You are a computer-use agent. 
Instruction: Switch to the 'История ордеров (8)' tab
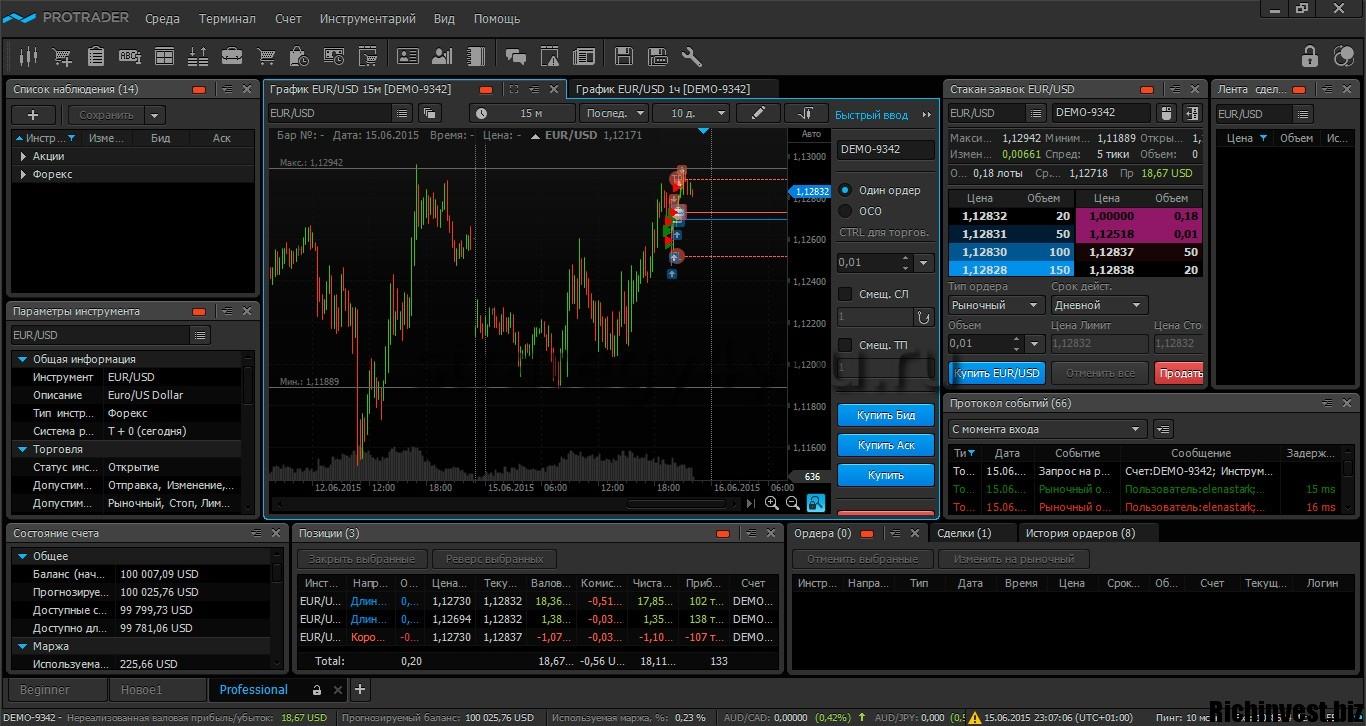1079,533
